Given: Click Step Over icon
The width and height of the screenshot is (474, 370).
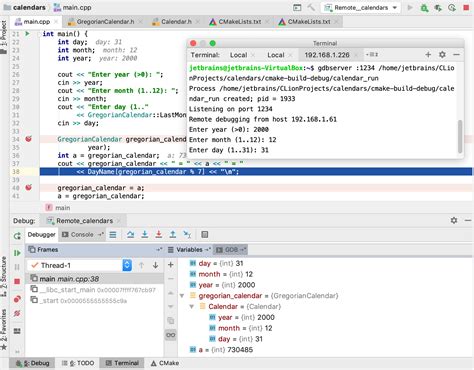Looking at the screenshot, I should point(131,235).
